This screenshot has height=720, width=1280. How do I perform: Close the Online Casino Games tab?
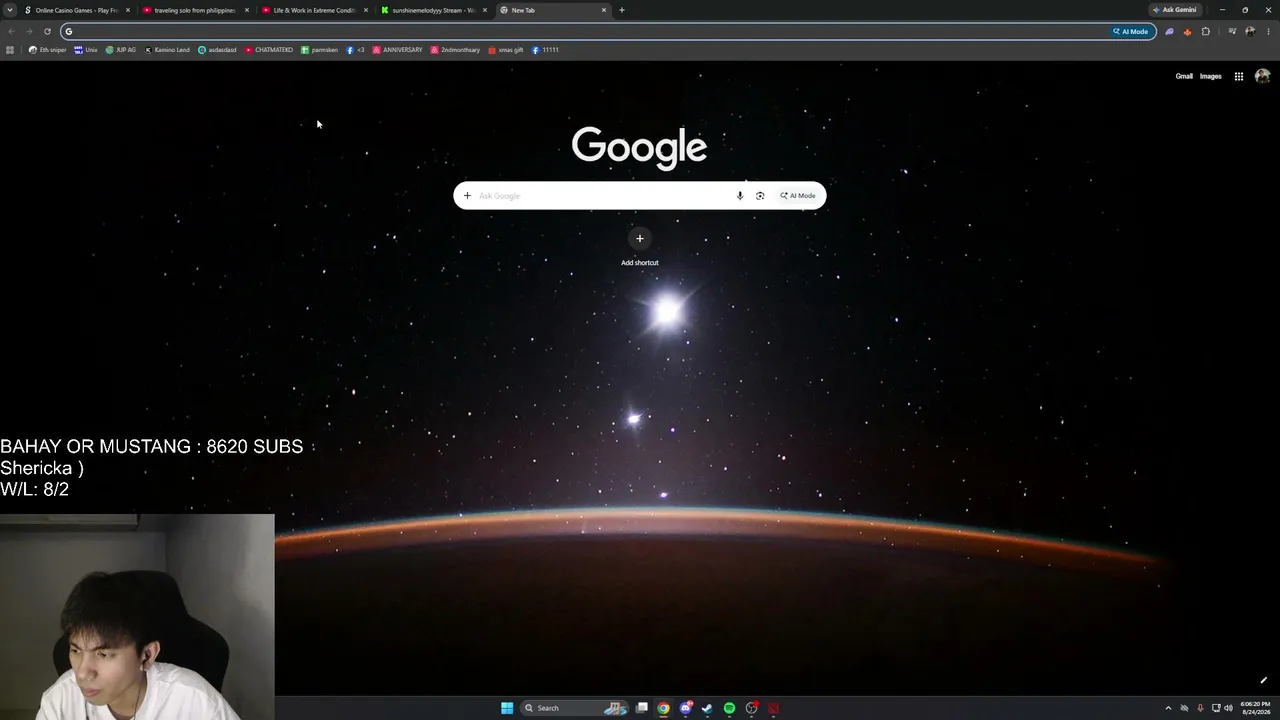tap(128, 10)
